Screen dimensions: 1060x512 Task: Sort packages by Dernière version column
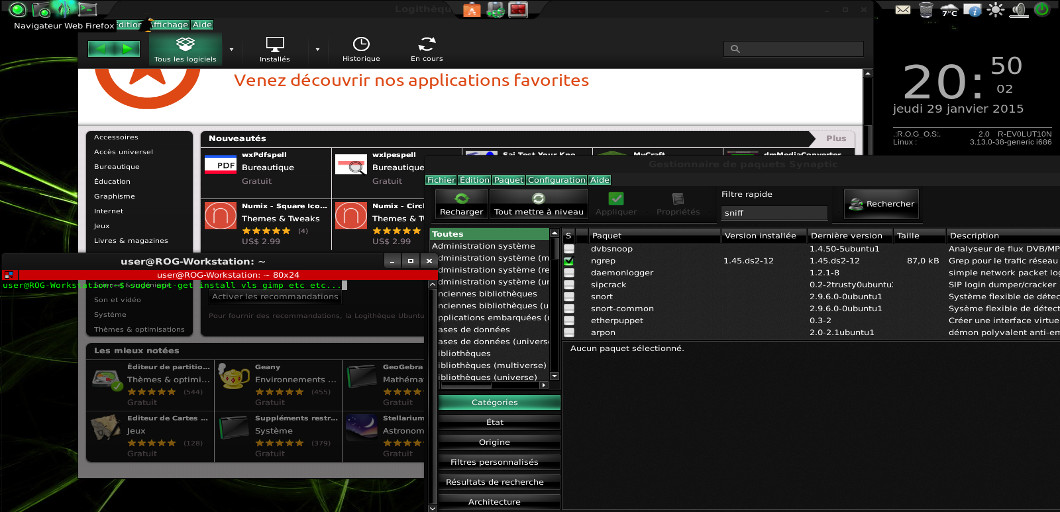[850, 235]
